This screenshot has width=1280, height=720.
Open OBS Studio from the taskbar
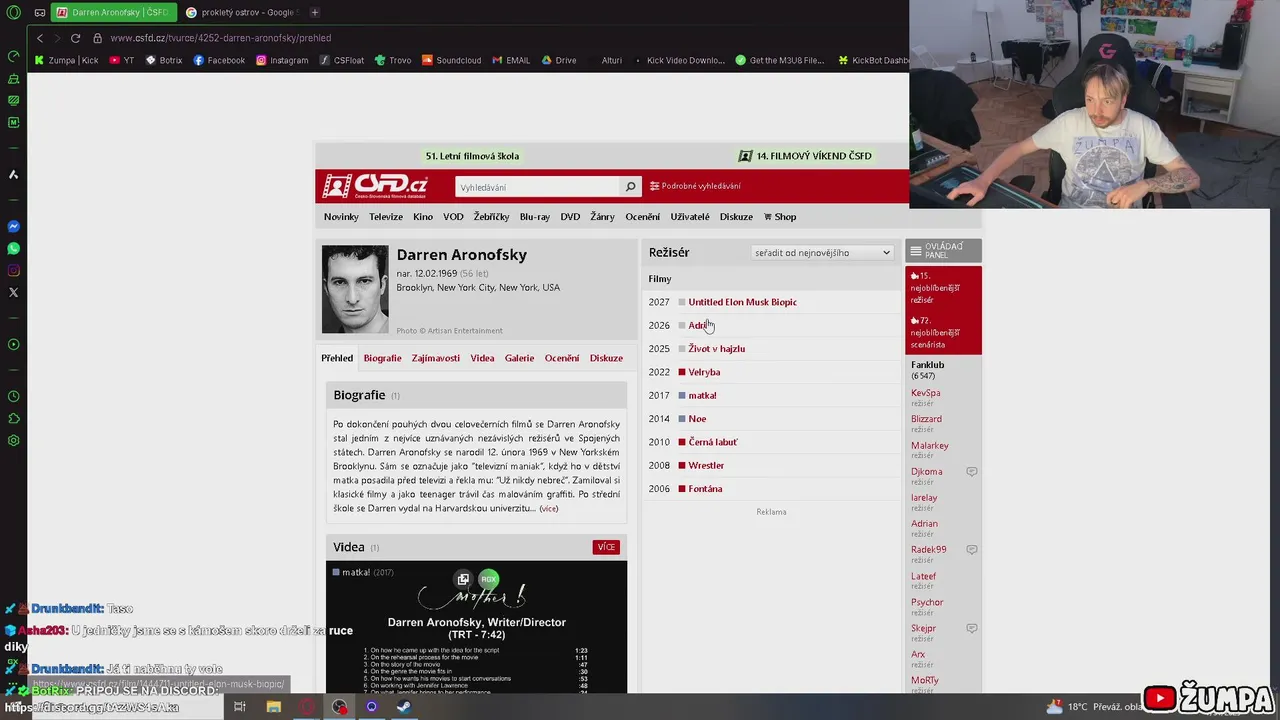[x=340, y=706]
